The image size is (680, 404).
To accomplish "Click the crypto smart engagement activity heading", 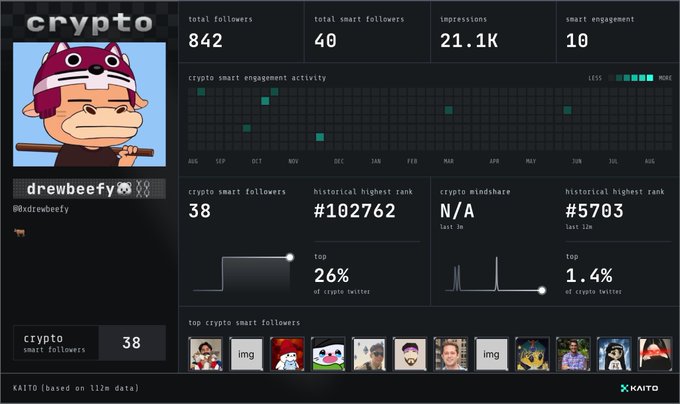I will 257,78.
